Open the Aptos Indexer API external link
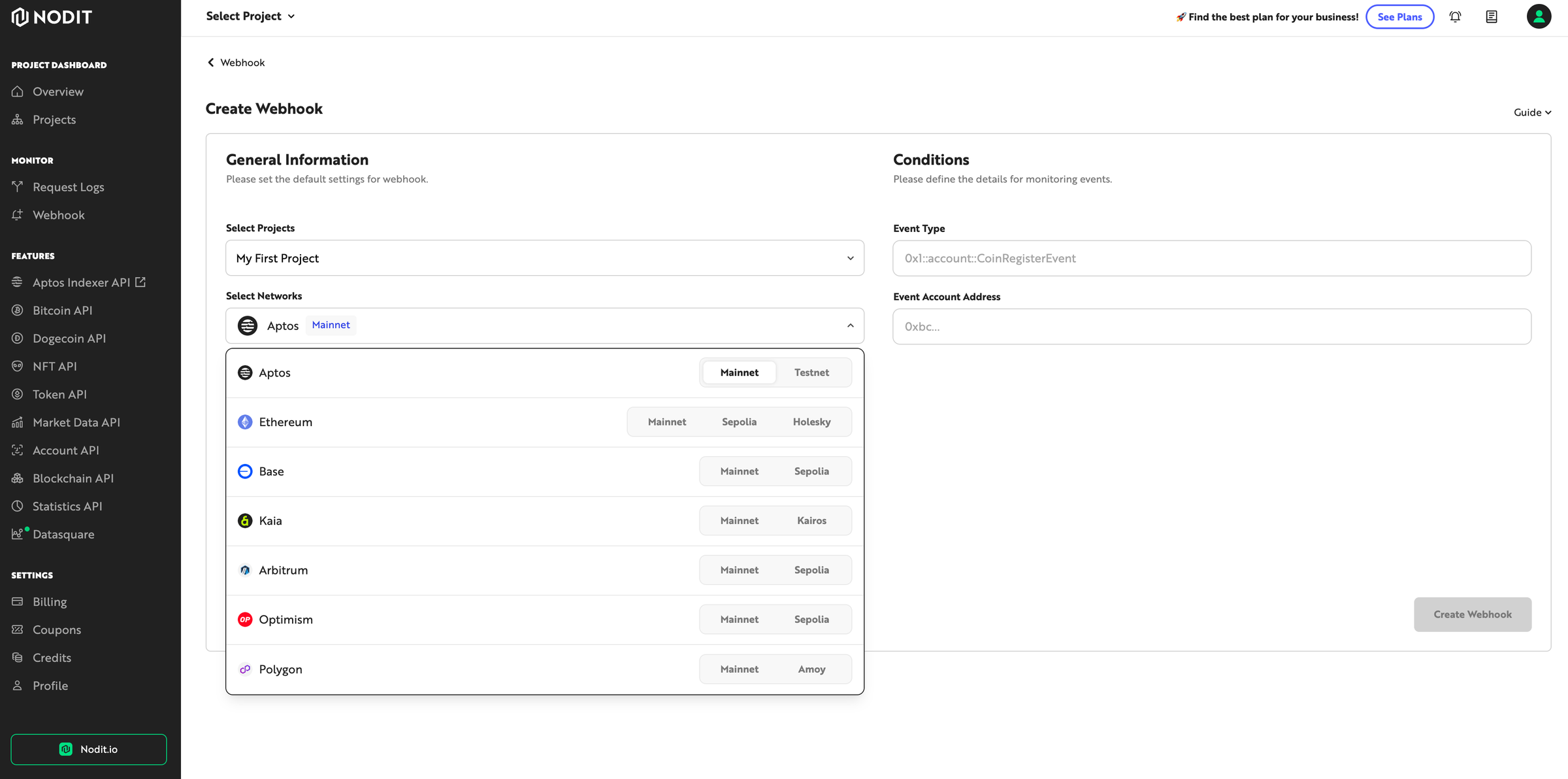The width and height of the screenshot is (1568, 779). click(141, 282)
